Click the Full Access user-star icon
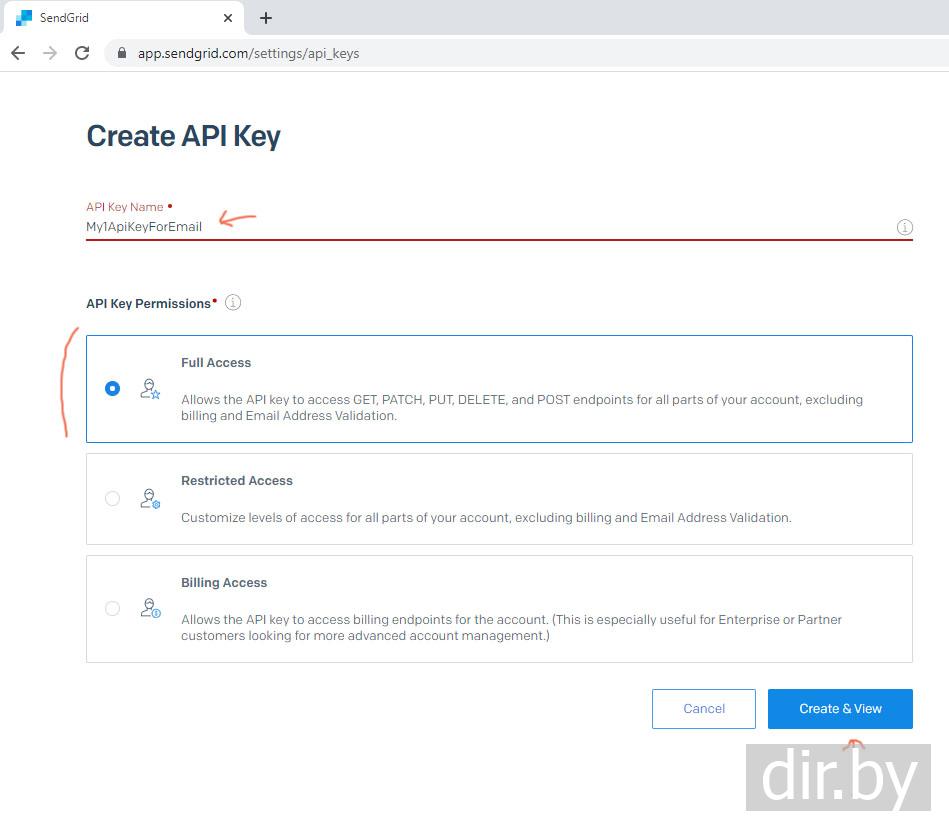Image resolution: width=949 pixels, height=827 pixels. pos(149,389)
